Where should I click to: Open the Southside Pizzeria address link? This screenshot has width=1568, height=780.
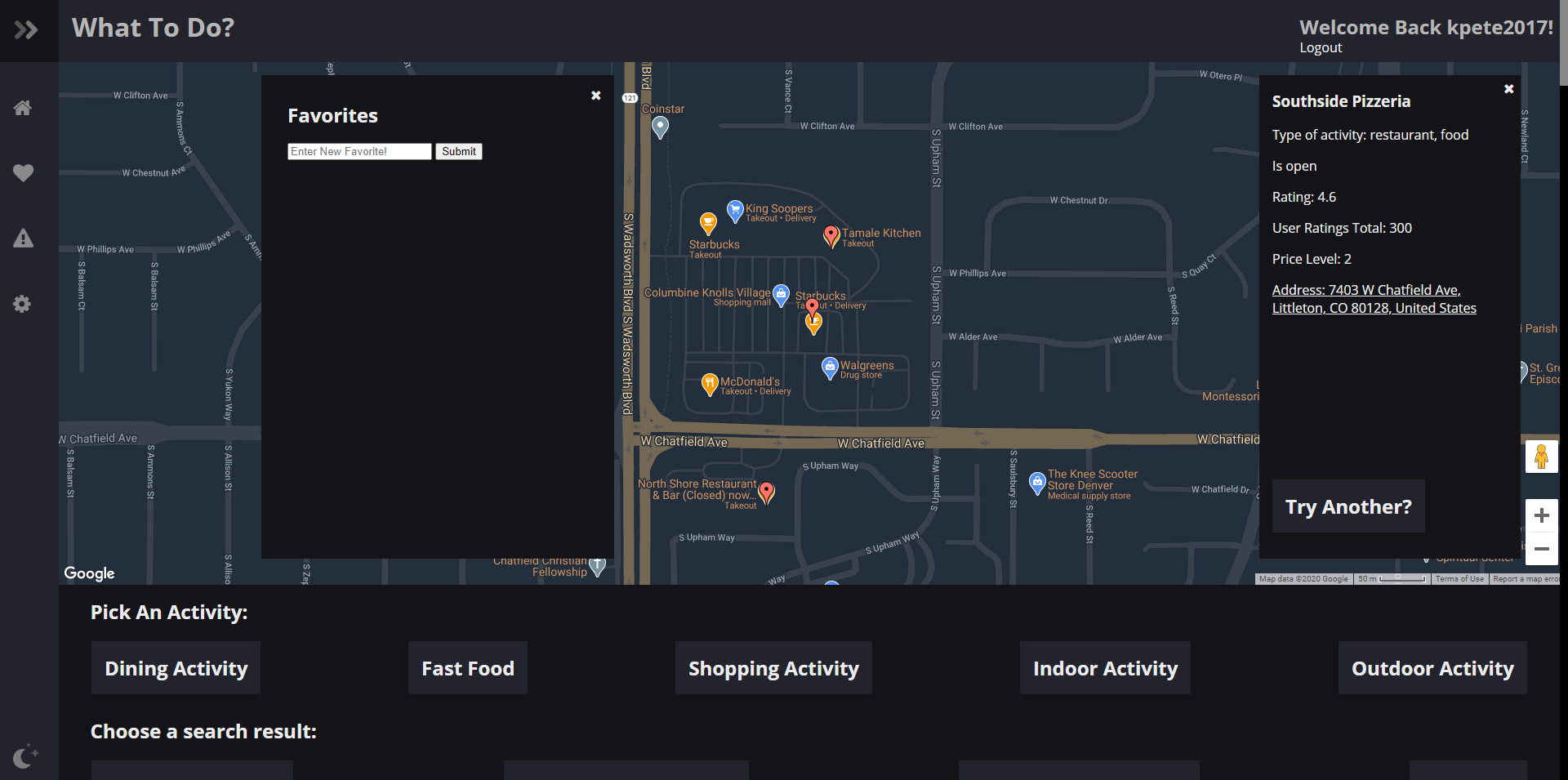tap(1374, 299)
